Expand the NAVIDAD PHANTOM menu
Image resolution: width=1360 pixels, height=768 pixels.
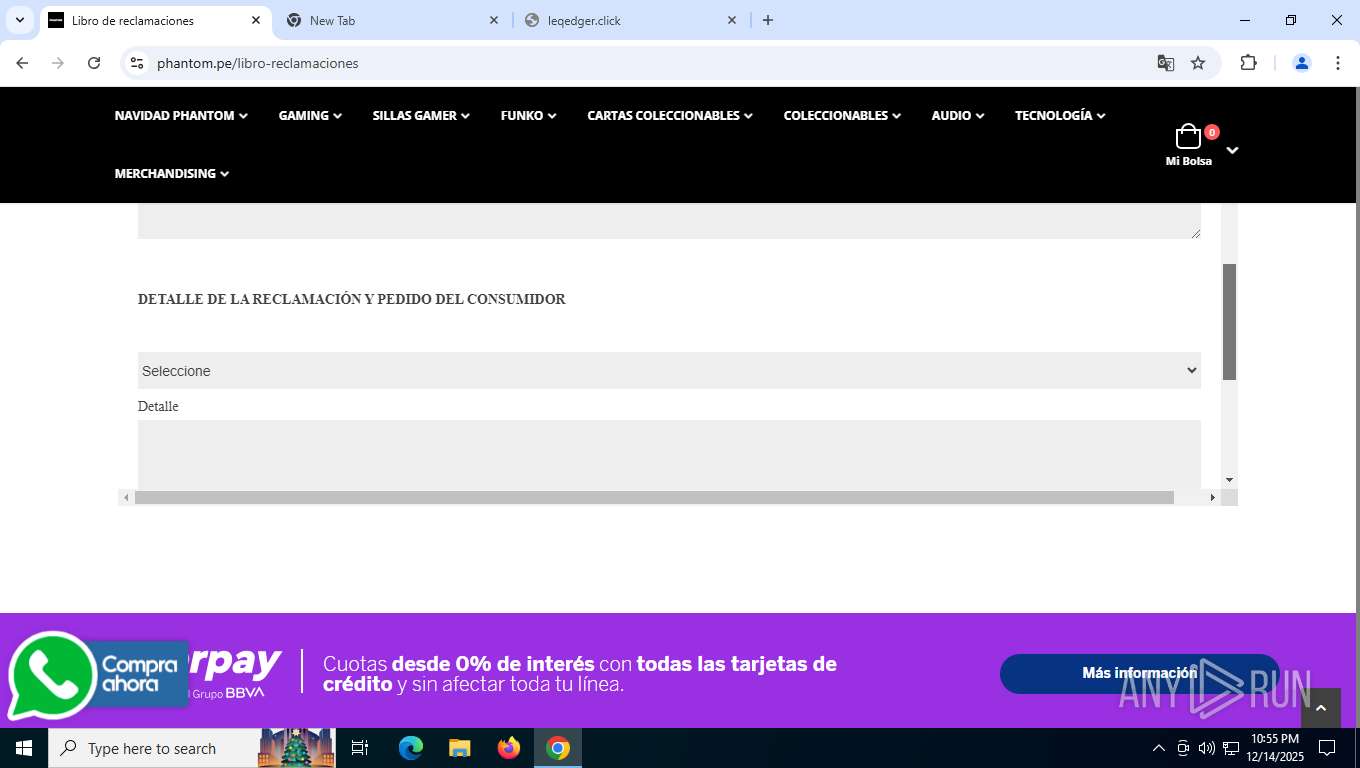[181, 116]
